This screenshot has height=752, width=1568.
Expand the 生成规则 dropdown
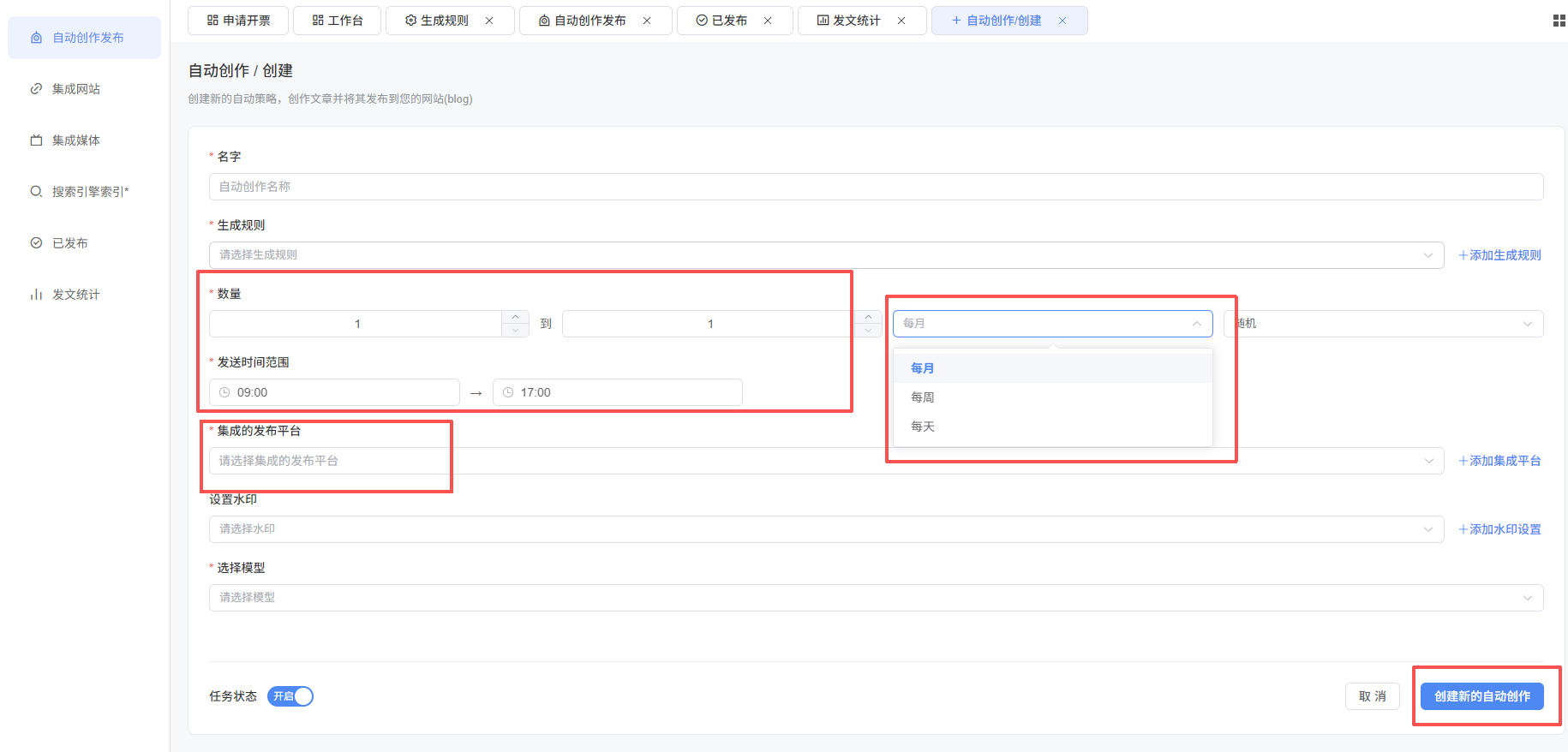(x=826, y=255)
